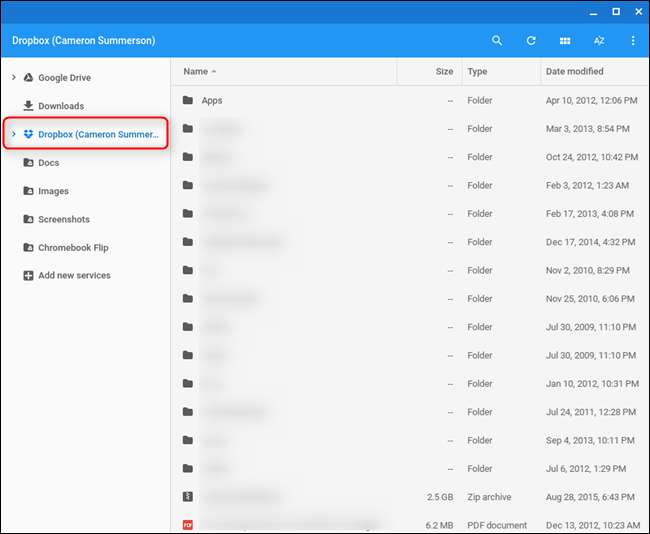This screenshot has width=650, height=534.
Task: Sort by the Size column header
Action: (x=444, y=72)
